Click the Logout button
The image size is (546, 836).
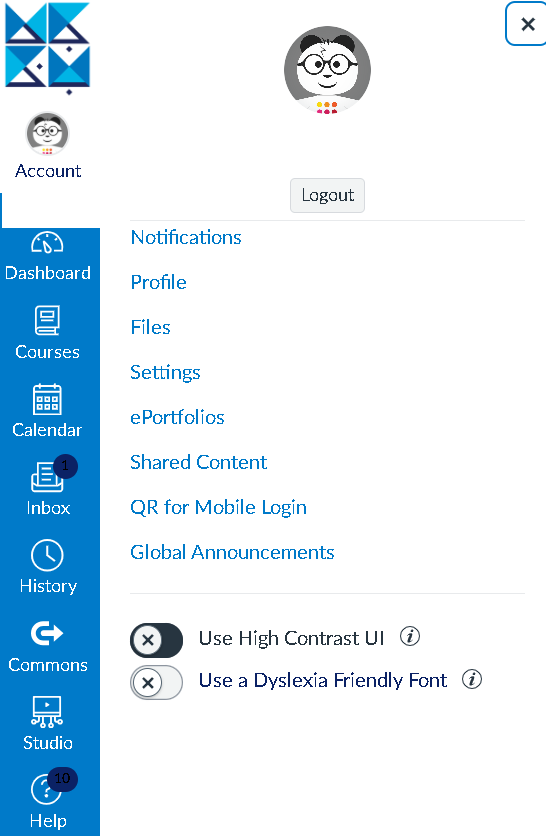click(x=327, y=195)
